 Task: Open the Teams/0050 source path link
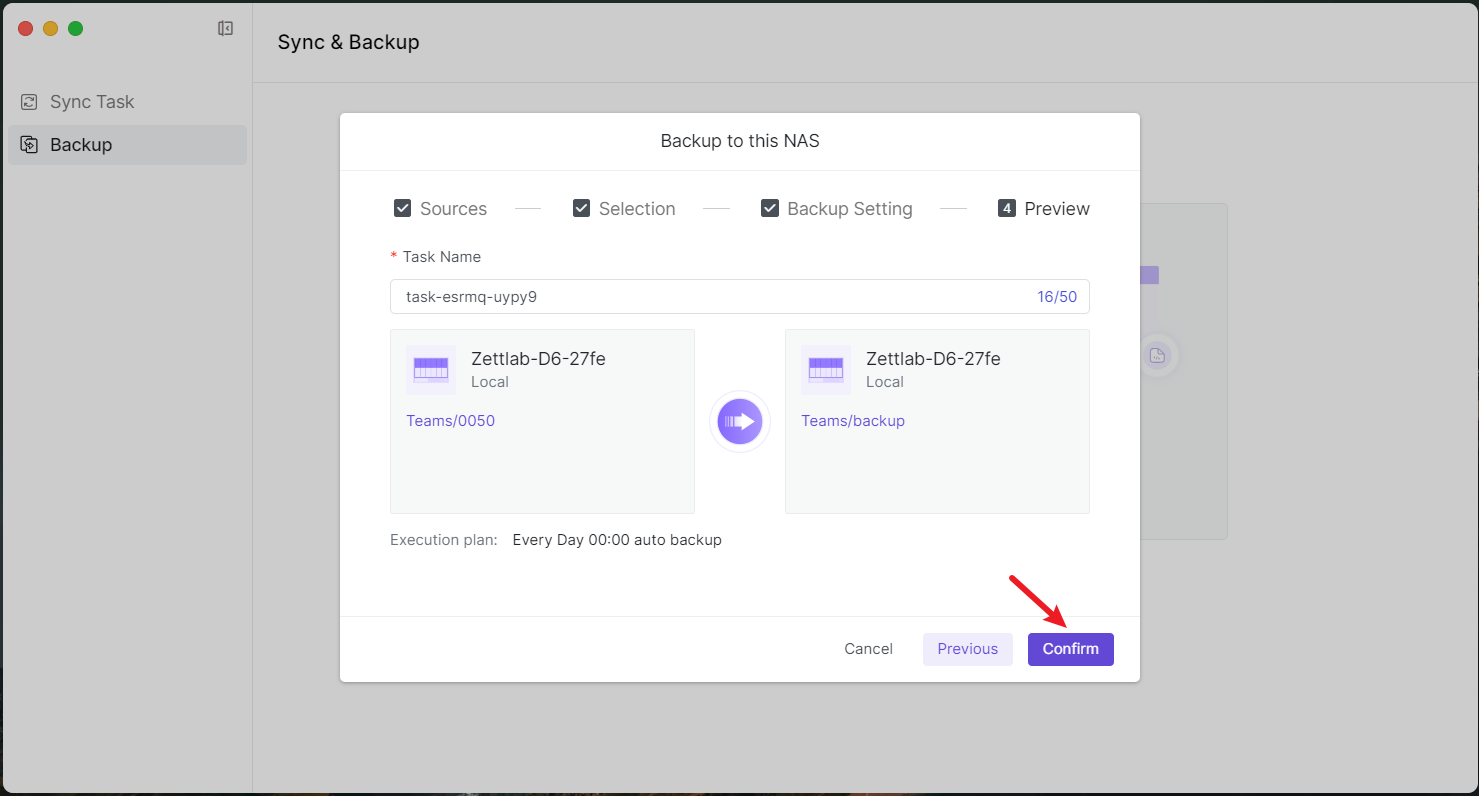click(x=450, y=421)
